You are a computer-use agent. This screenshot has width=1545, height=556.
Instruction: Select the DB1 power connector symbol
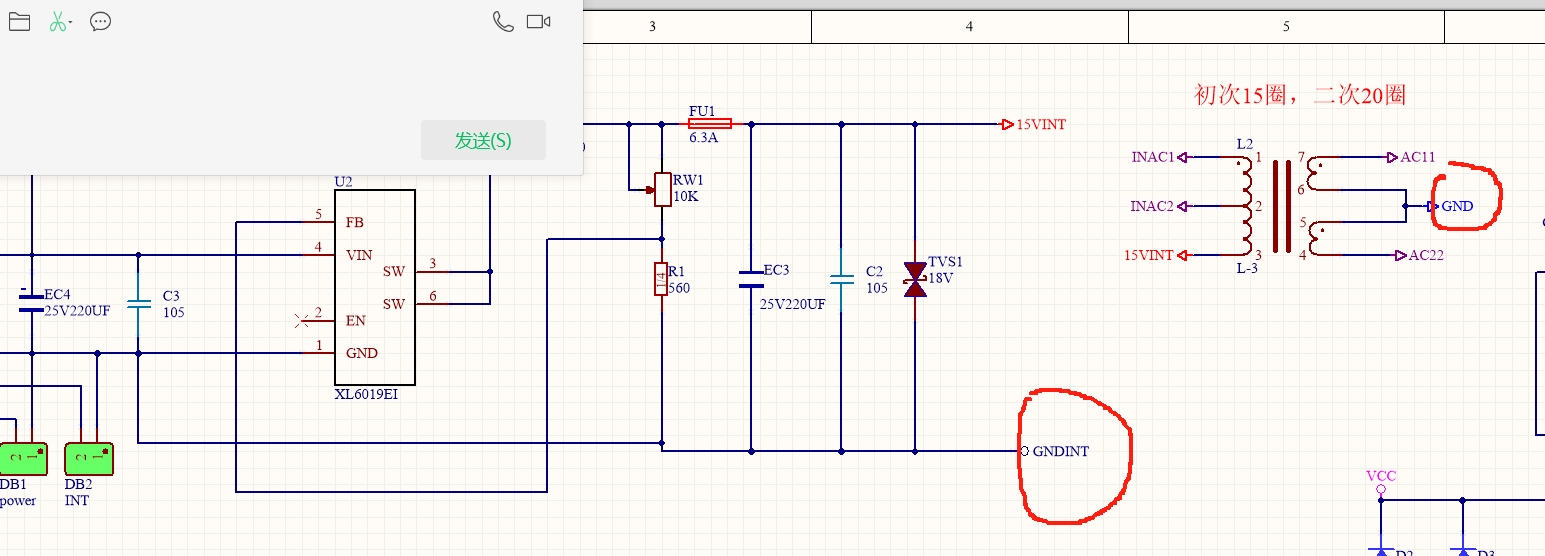pyautogui.click(x=24, y=459)
